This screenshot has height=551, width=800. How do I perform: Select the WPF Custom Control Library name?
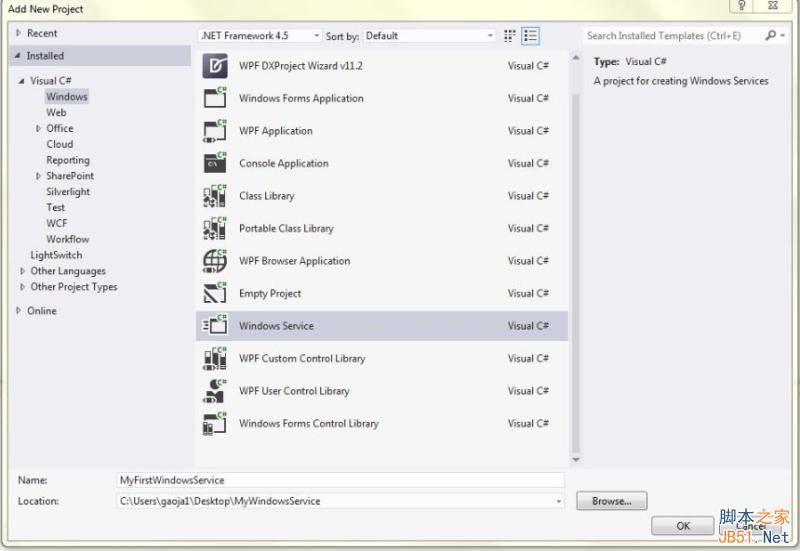(x=302, y=358)
